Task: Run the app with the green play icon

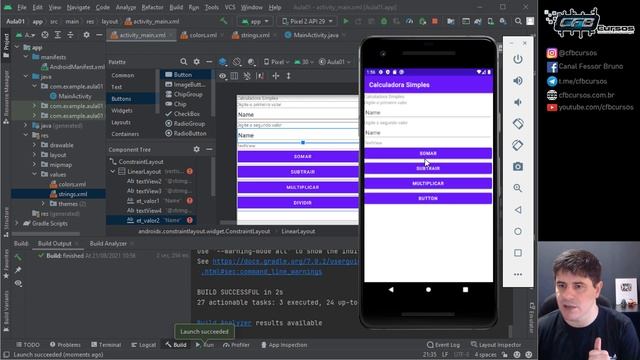Action: click(x=346, y=21)
